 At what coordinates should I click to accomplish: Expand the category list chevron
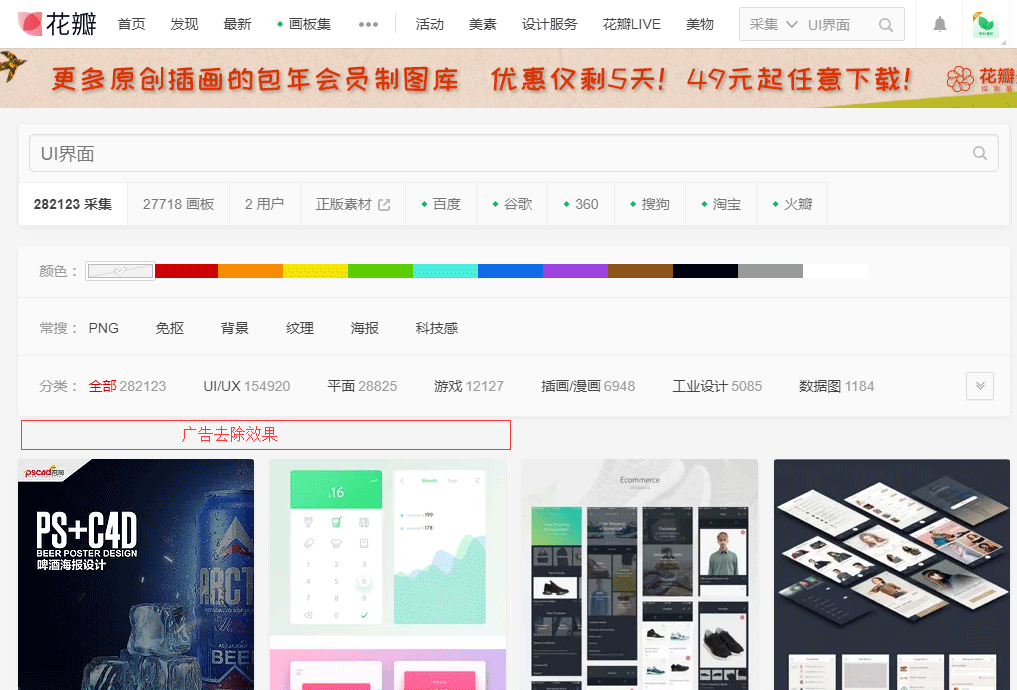click(x=979, y=386)
